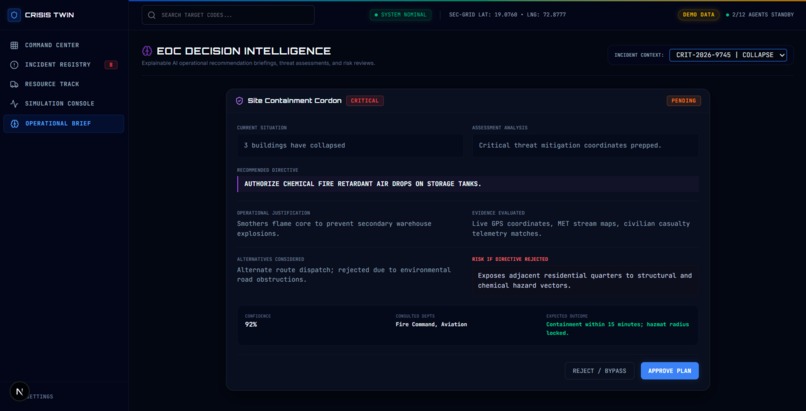Screen dimensions: 806x411
Task: Click the 2/12 Agents Standby indicator
Action: pyautogui.click(x=760, y=15)
